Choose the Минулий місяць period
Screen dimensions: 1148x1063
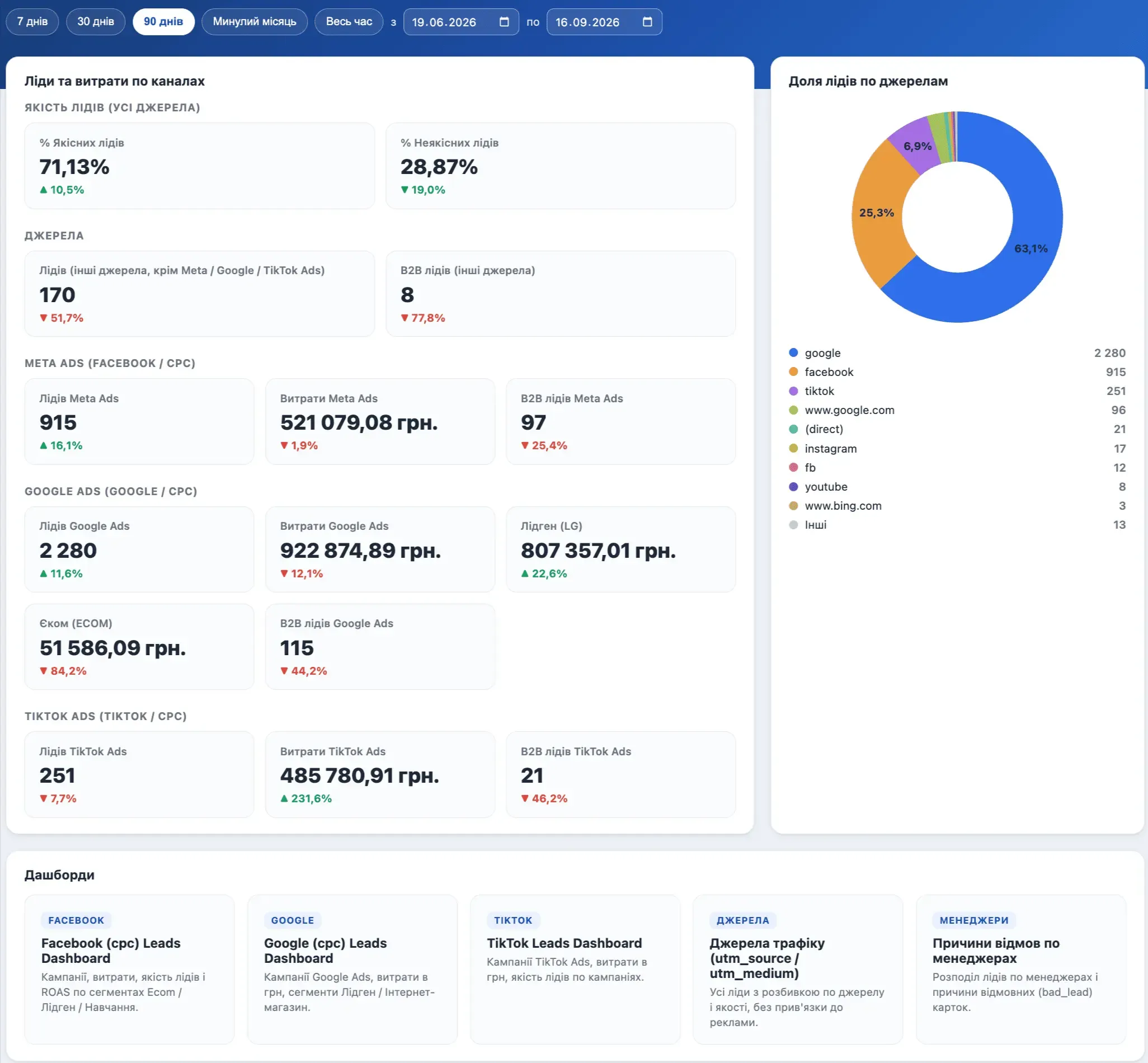click(x=254, y=22)
